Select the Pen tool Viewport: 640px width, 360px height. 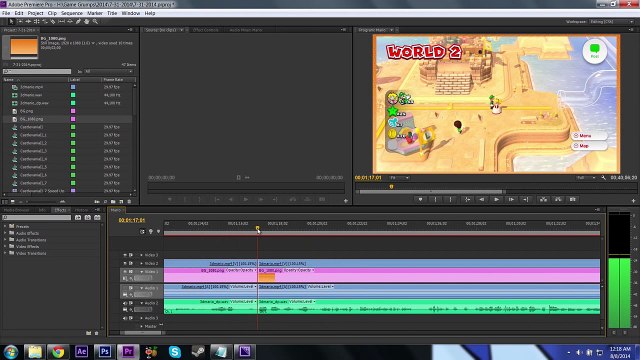[x=78, y=22]
